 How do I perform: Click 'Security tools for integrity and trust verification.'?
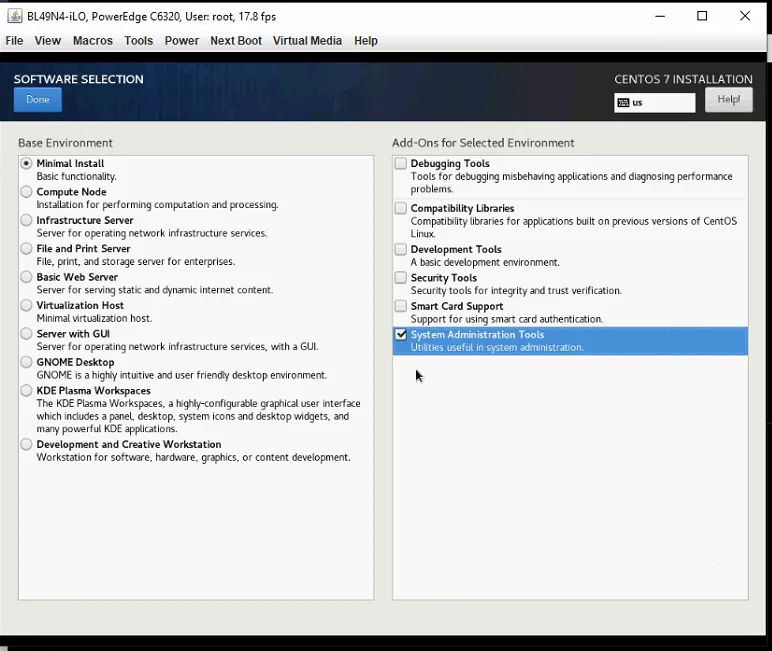coord(516,291)
